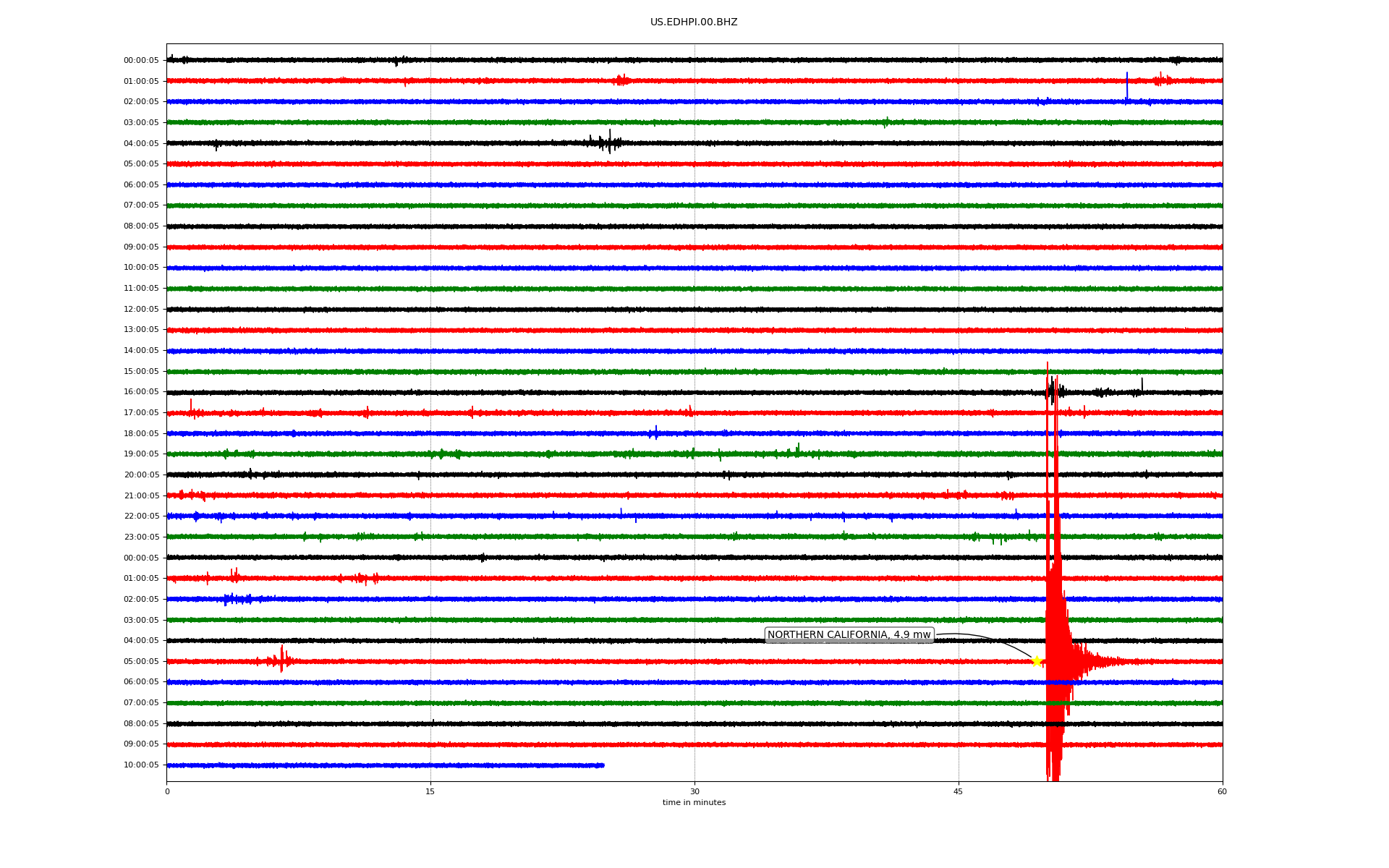Click small red burst early on 05:00:05 trace

281,660
